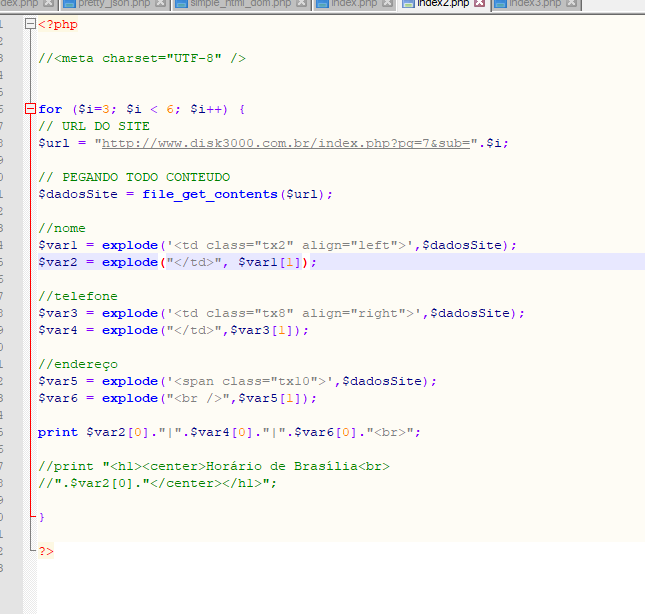645x614 pixels.
Task: Click the meta charset="UTF-8" comment
Action: point(142,58)
